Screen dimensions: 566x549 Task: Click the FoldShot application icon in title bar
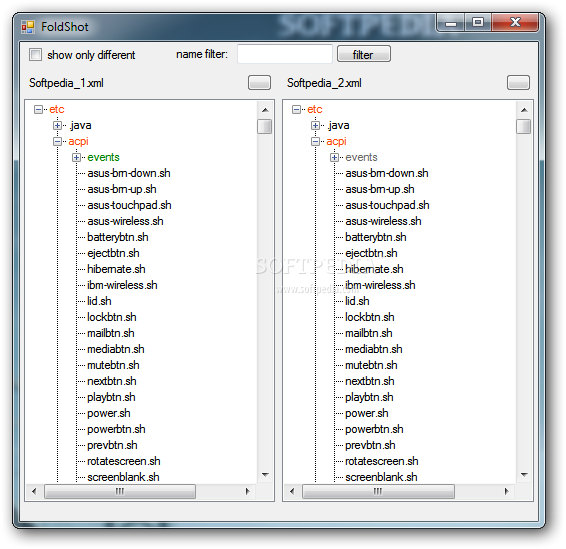pyautogui.click(x=28, y=27)
